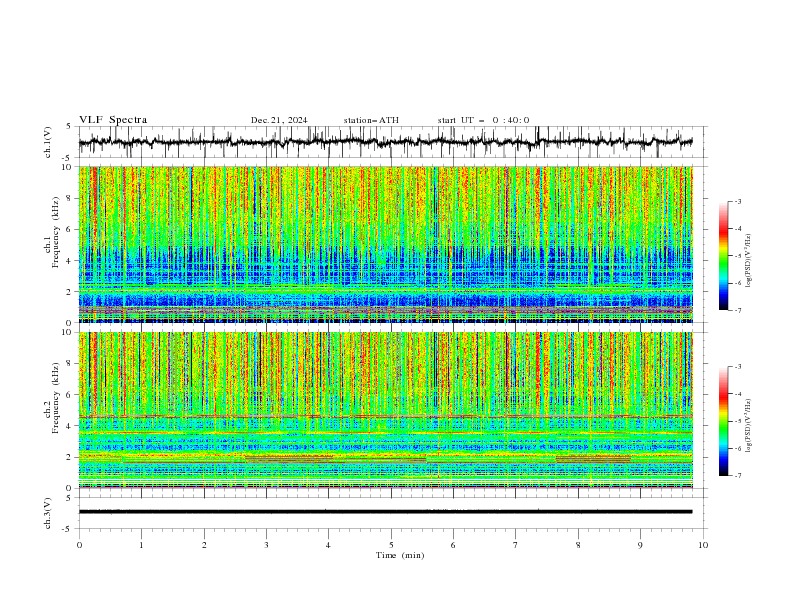Click the ch.1 "Frequency (kHz)" axis label
The image size is (792, 612).
[x=56, y=232]
